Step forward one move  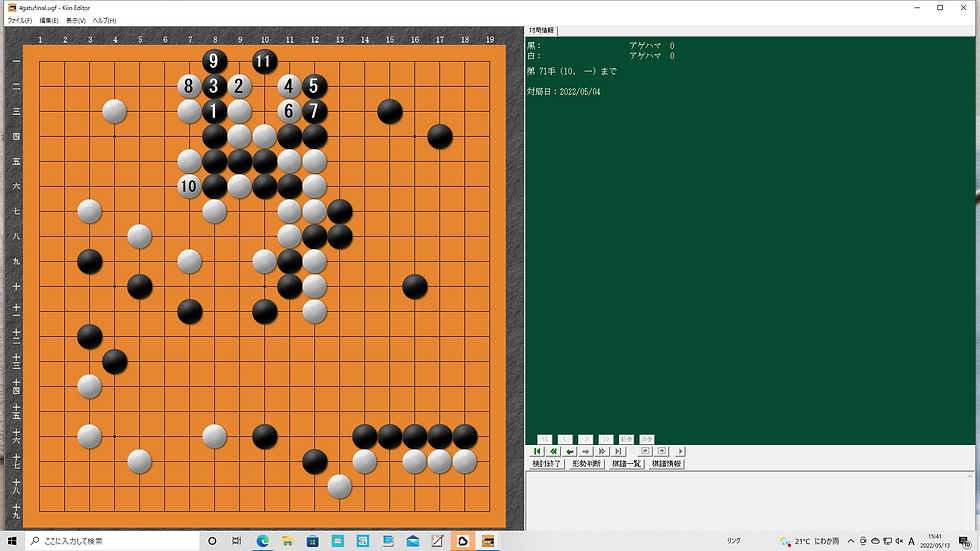586,451
